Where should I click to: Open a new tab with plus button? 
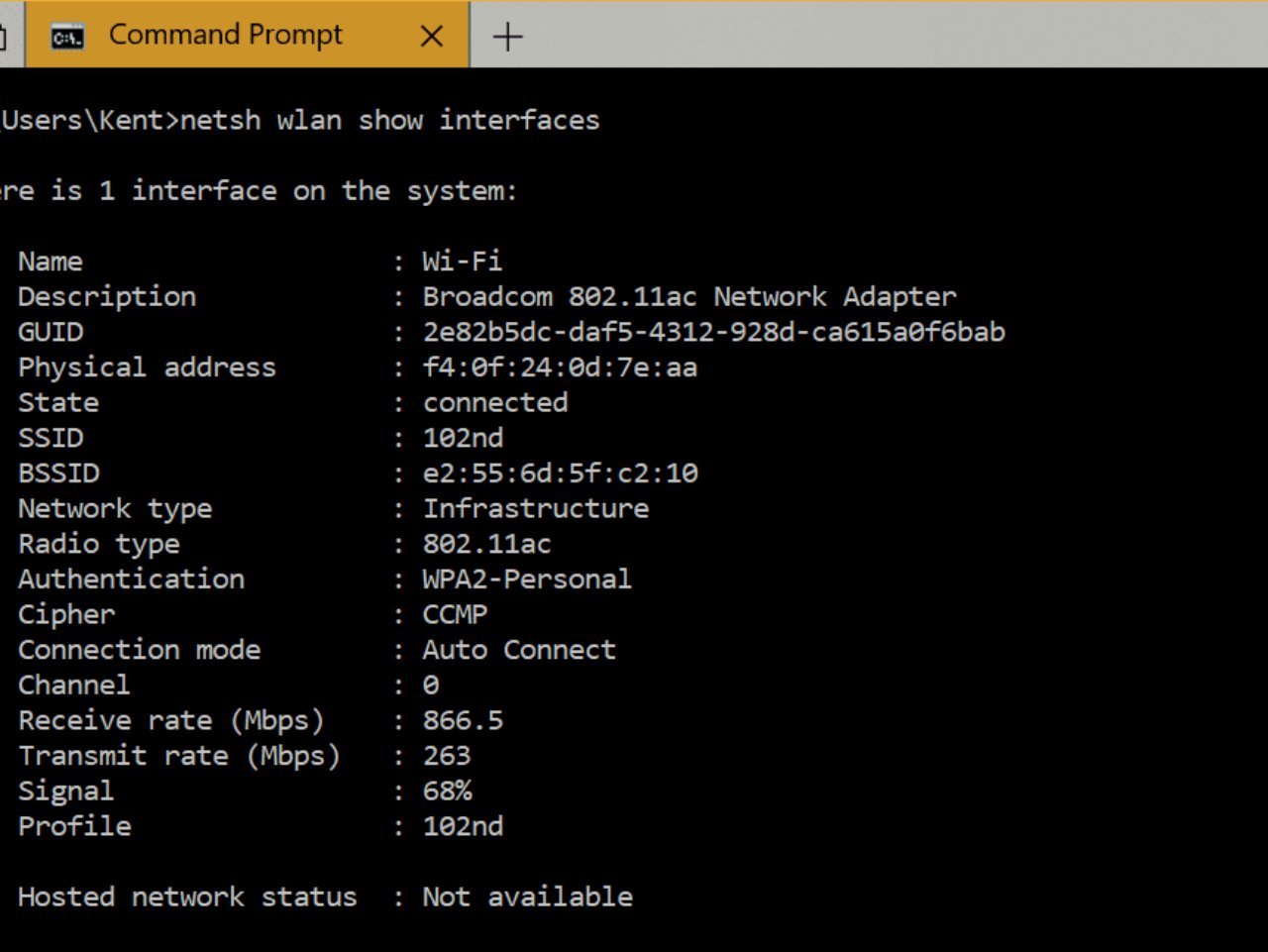tap(507, 37)
